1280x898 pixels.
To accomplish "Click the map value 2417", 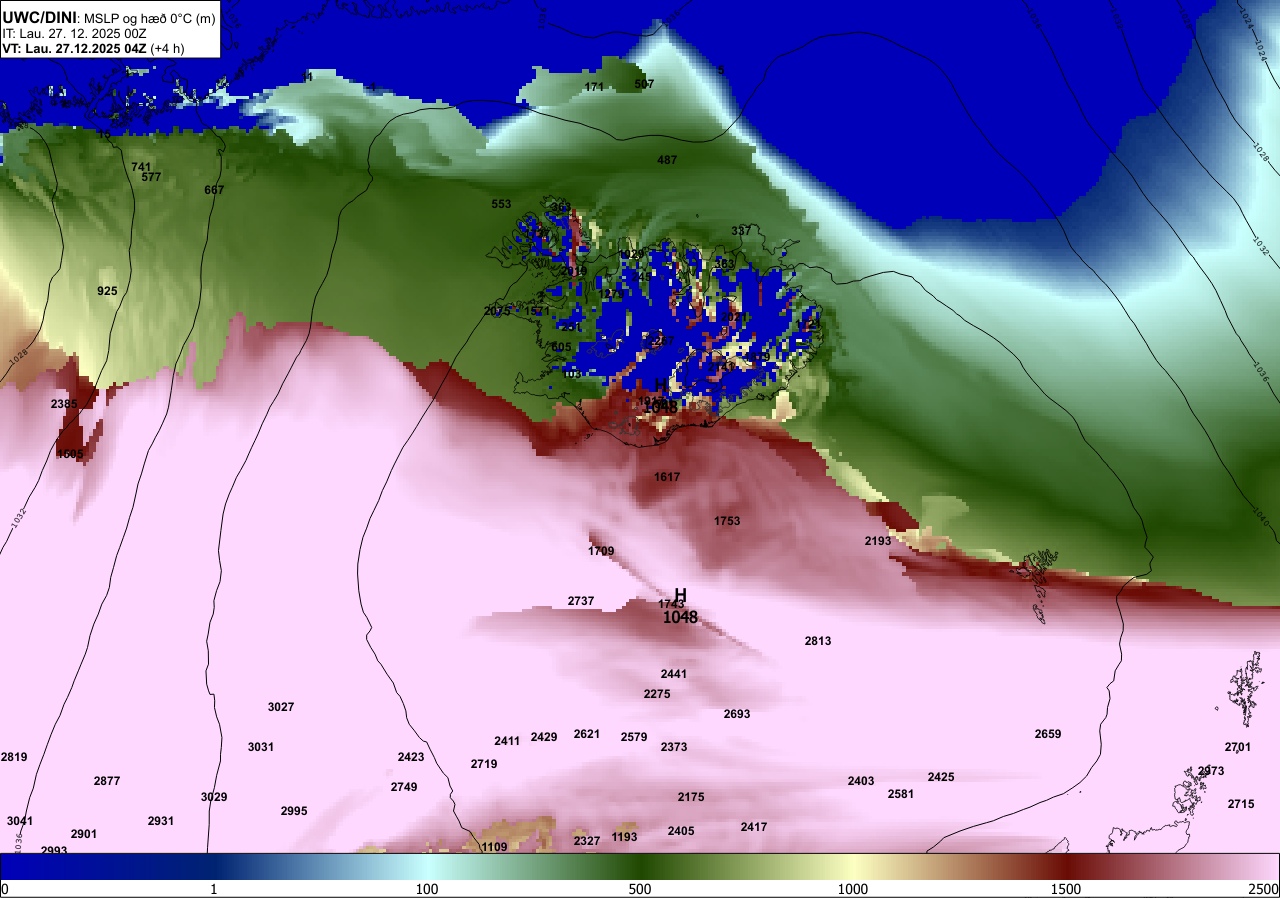I will click(754, 827).
